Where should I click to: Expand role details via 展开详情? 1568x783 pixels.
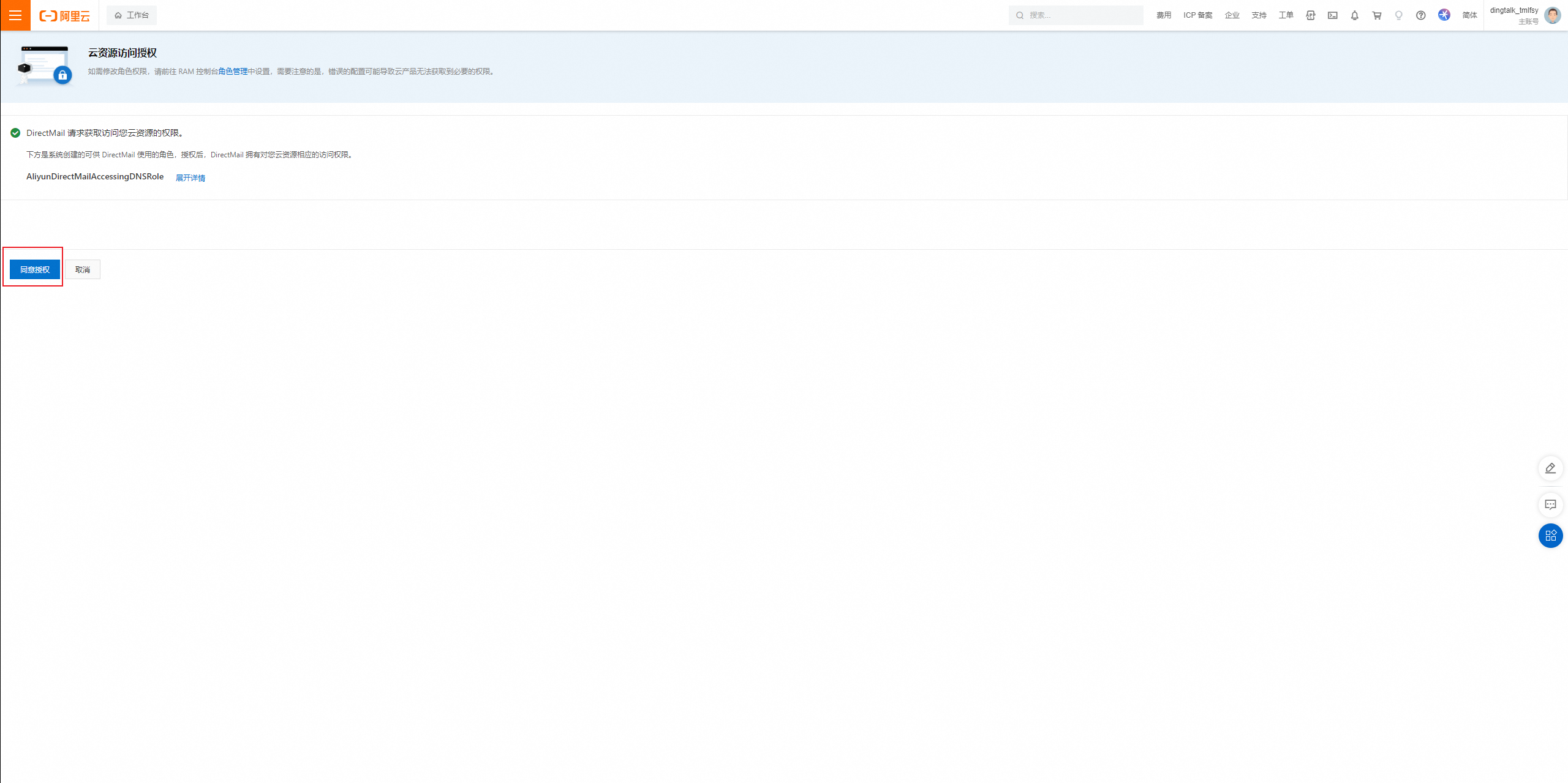pyautogui.click(x=190, y=178)
